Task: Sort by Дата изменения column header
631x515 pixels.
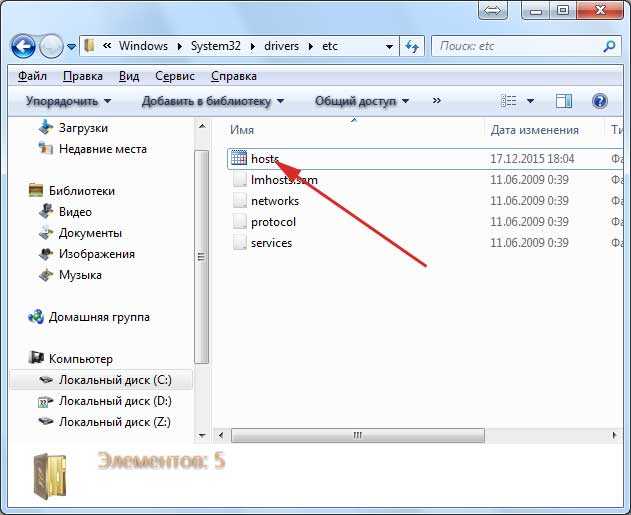Action: click(535, 130)
